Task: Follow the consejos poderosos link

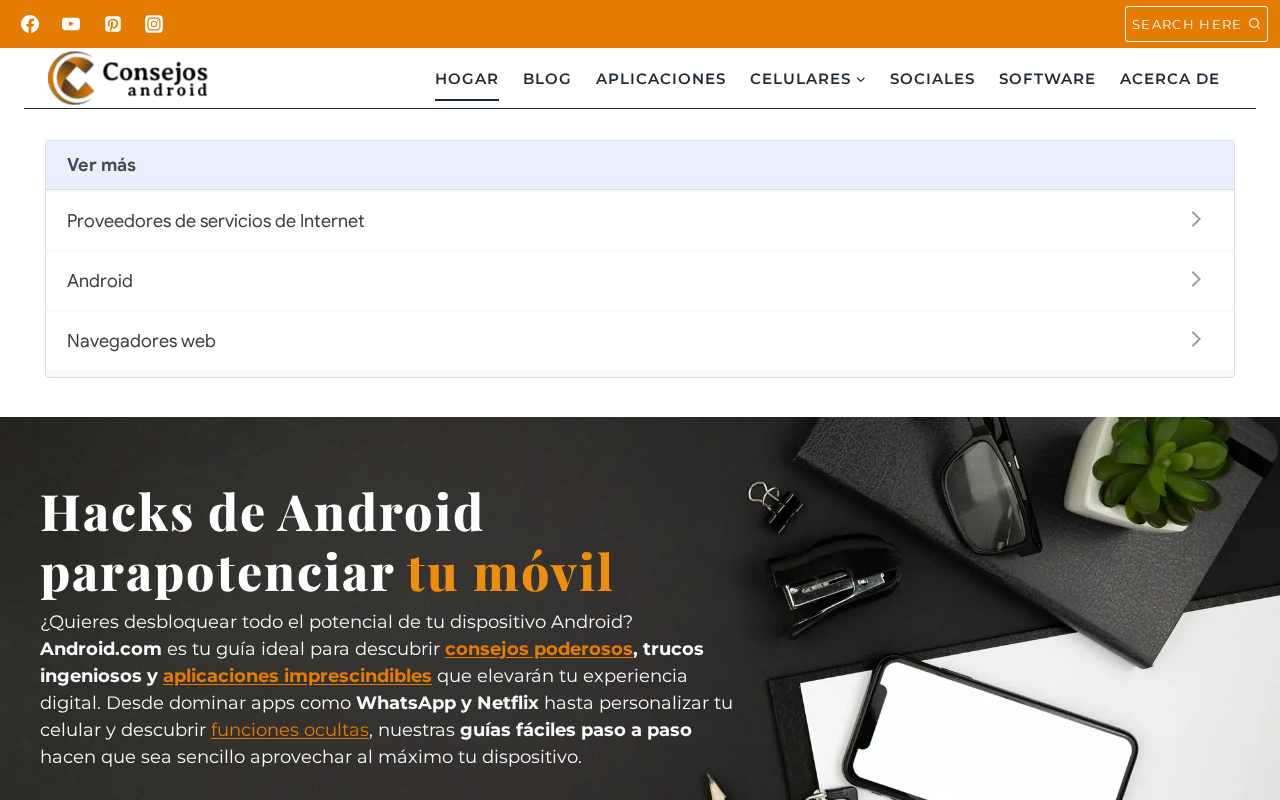Action: pyautogui.click(x=539, y=649)
